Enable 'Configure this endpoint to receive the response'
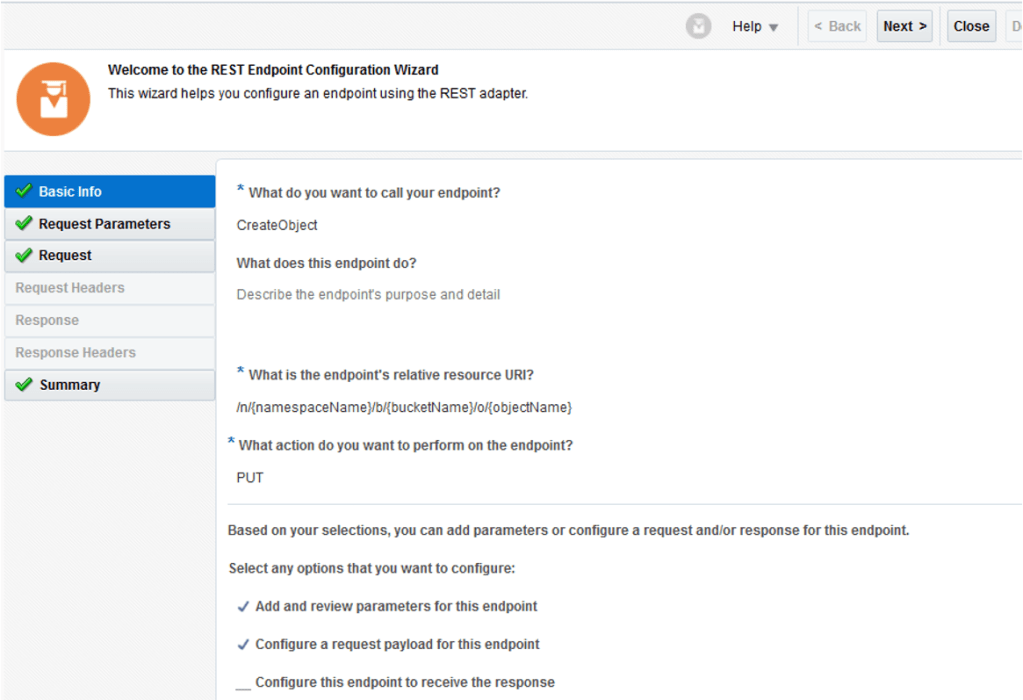This screenshot has height=700, width=1023. pos(243,683)
